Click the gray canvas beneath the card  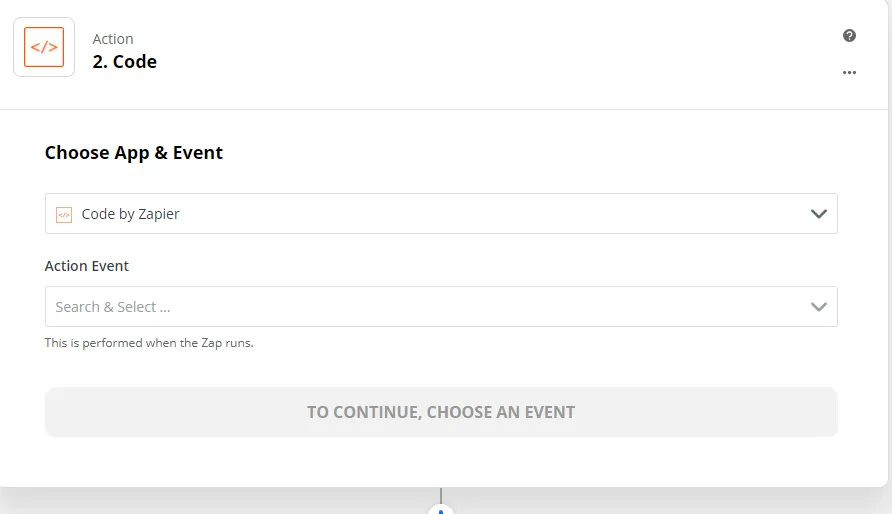click(x=228, y=503)
